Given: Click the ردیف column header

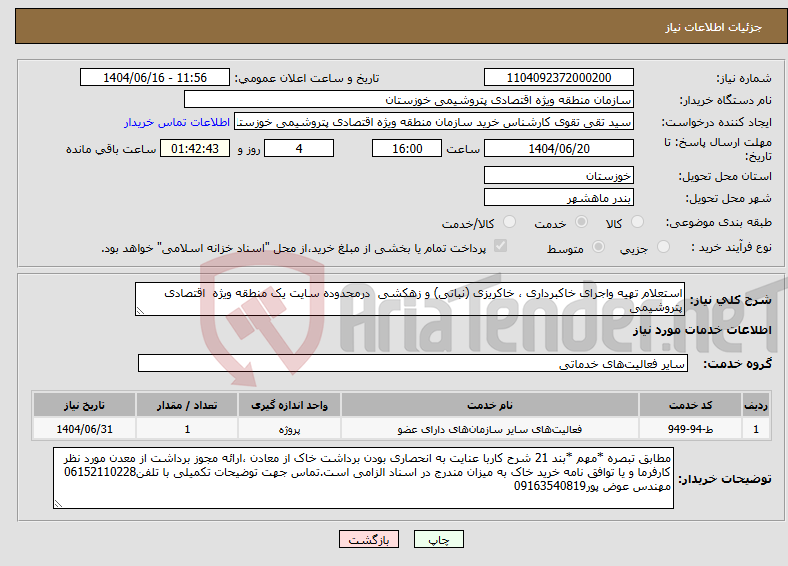Looking at the screenshot, I should pyautogui.click(x=756, y=405).
